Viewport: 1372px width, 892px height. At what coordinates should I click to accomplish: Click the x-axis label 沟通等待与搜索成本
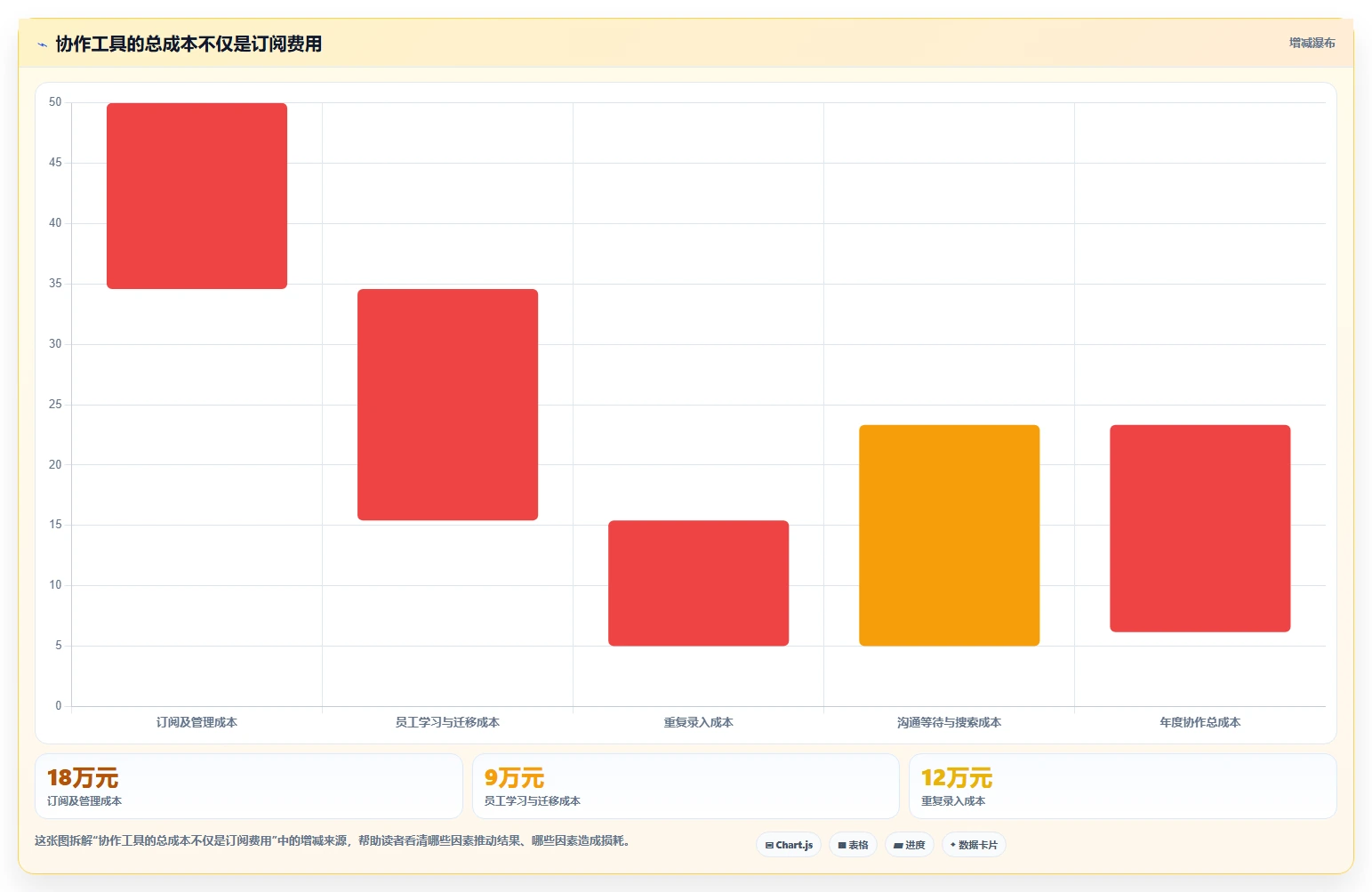pos(949,722)
